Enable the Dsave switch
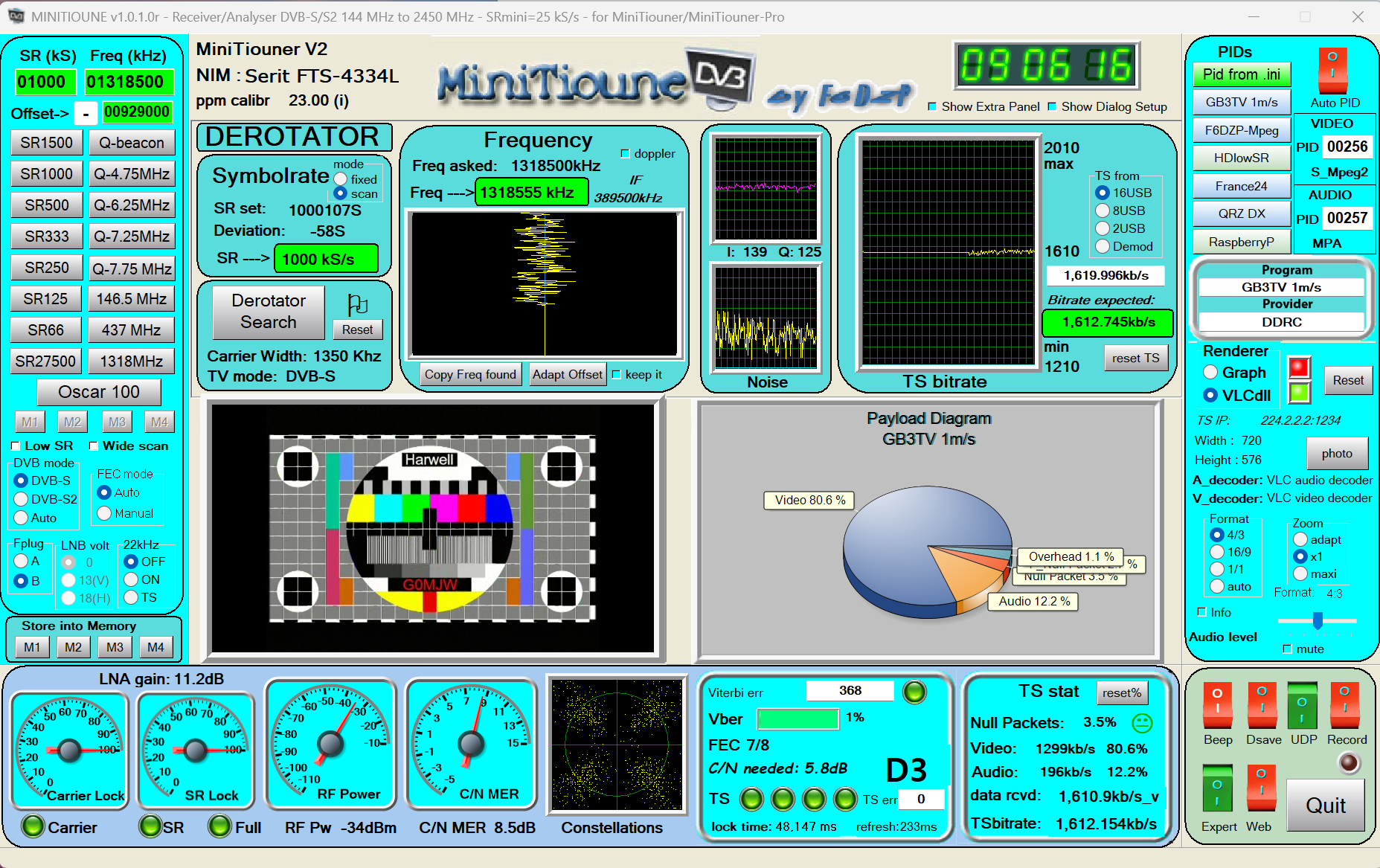Screen dimensions: 1380x868 pos(1262,707)
